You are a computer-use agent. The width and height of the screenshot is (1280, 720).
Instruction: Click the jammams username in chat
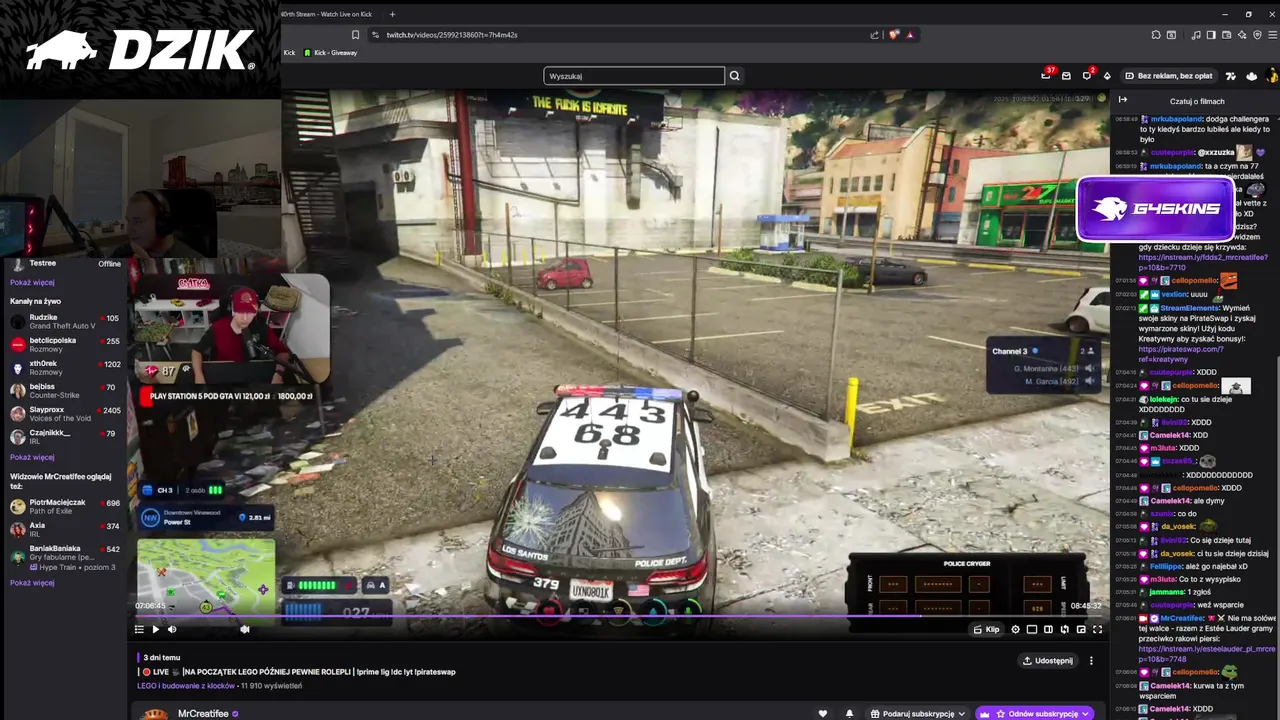[x=1167, y=592]
